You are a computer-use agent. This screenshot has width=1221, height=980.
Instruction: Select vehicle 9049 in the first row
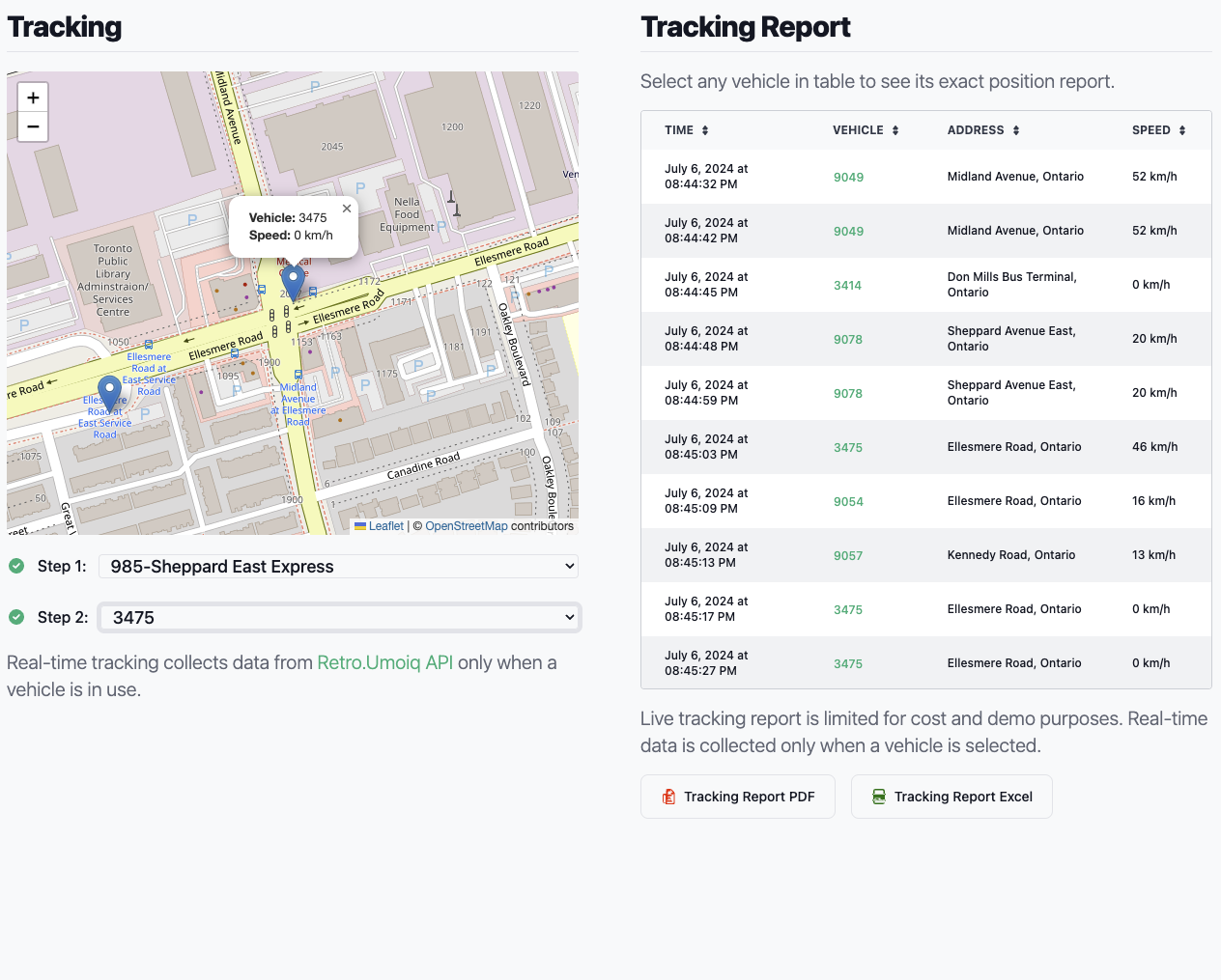[x=848, y=177]
